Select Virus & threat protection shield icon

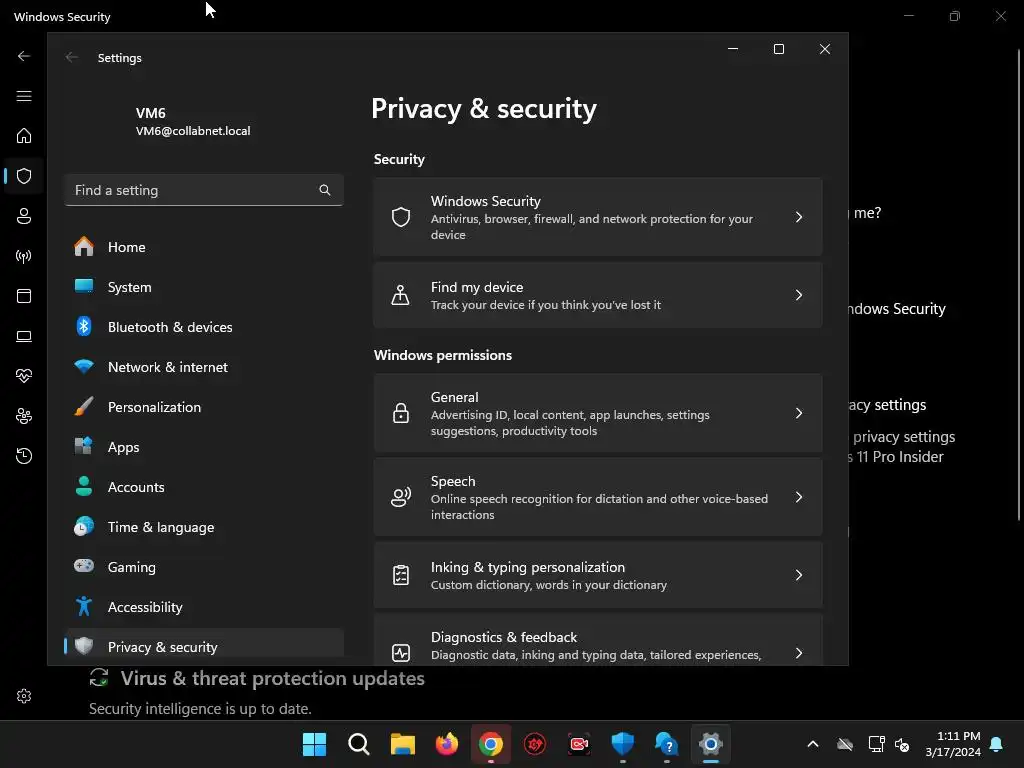[x=24, y=176]
